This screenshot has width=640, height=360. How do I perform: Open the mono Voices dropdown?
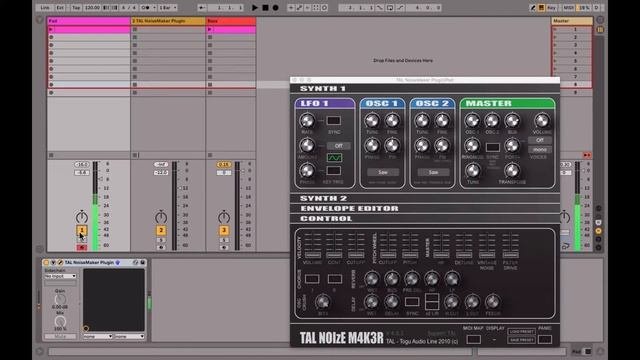(x=540, y=150)
